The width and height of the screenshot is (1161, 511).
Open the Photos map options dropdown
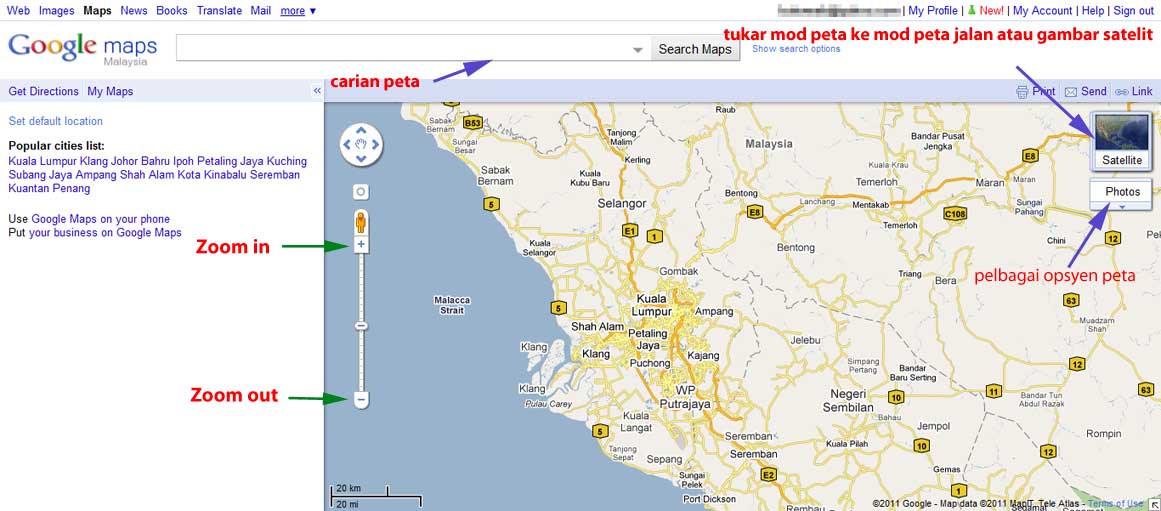tap(1122, 195)
